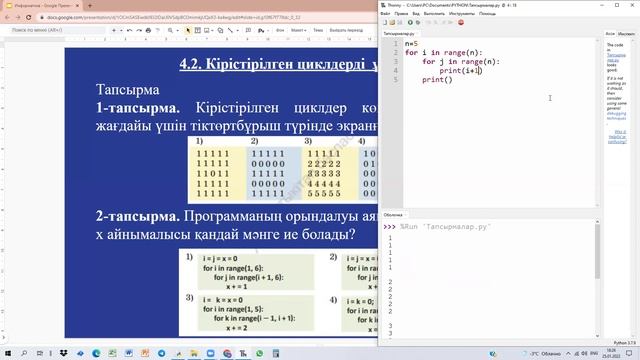The width and height of the screenshot is (640, 360).
Task: Open a new Chrome tab with plus button
Action: 90,6
